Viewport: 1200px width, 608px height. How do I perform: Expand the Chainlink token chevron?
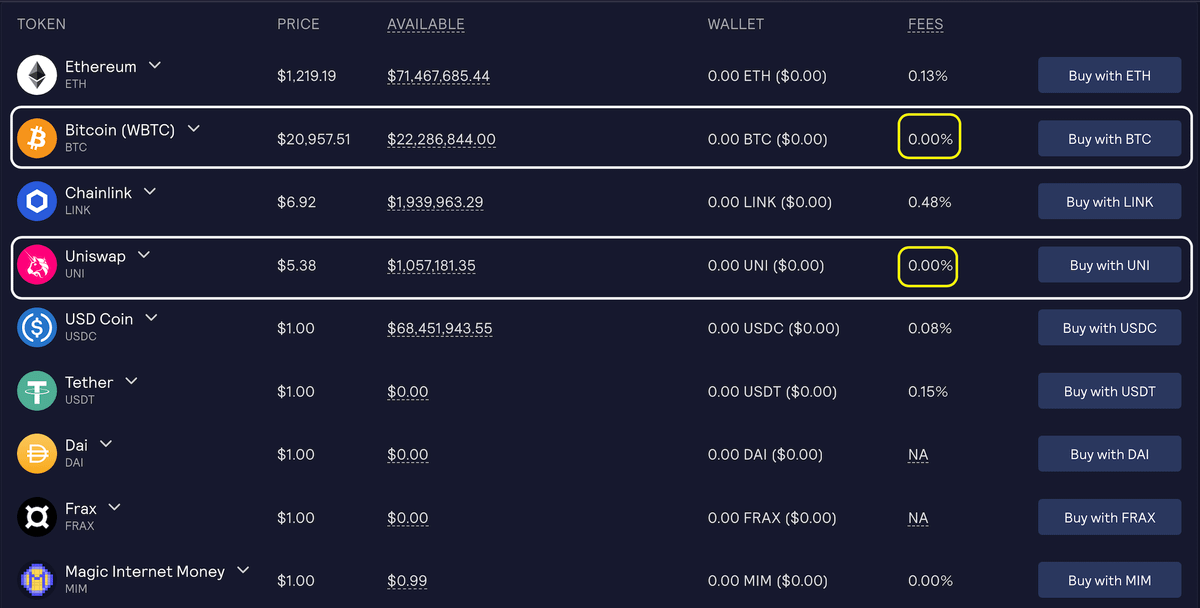(150, 192)
